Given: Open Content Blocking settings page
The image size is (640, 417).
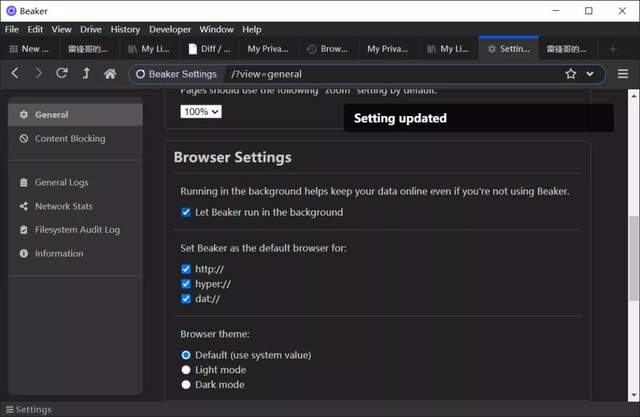Looking at the screenshot, I should pos(69,139).
